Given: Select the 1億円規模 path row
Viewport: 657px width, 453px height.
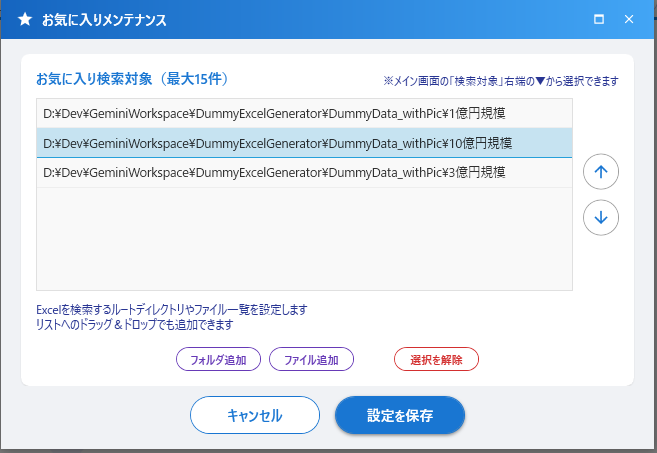Looking at the screenshot, I should (x=304, y=114).
